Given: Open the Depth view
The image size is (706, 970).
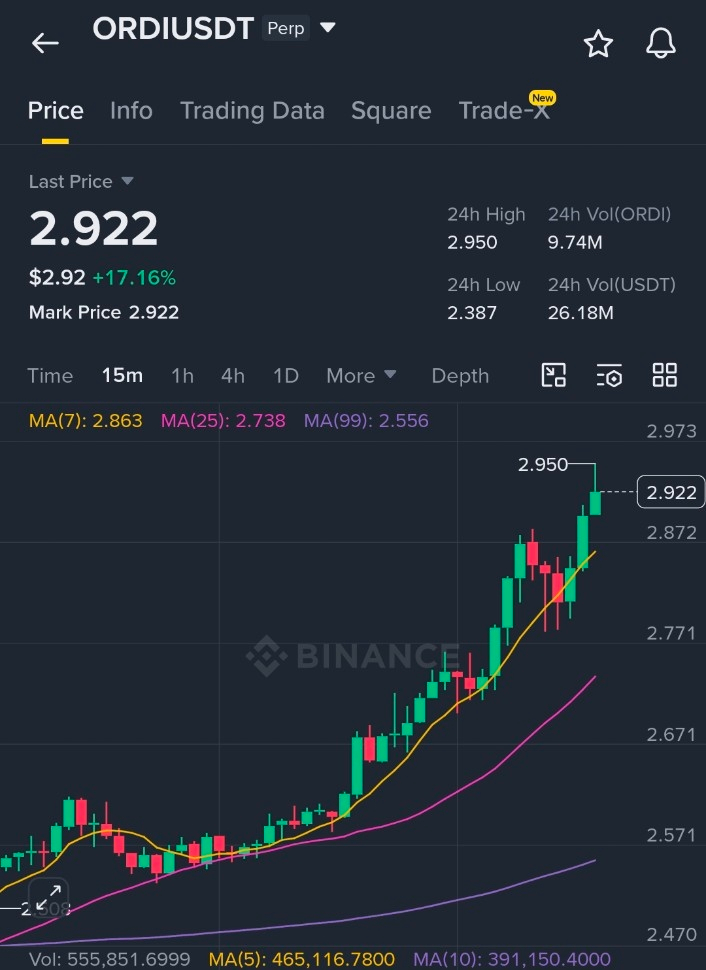Looking at the screenshot, I should tap(460, 376).
